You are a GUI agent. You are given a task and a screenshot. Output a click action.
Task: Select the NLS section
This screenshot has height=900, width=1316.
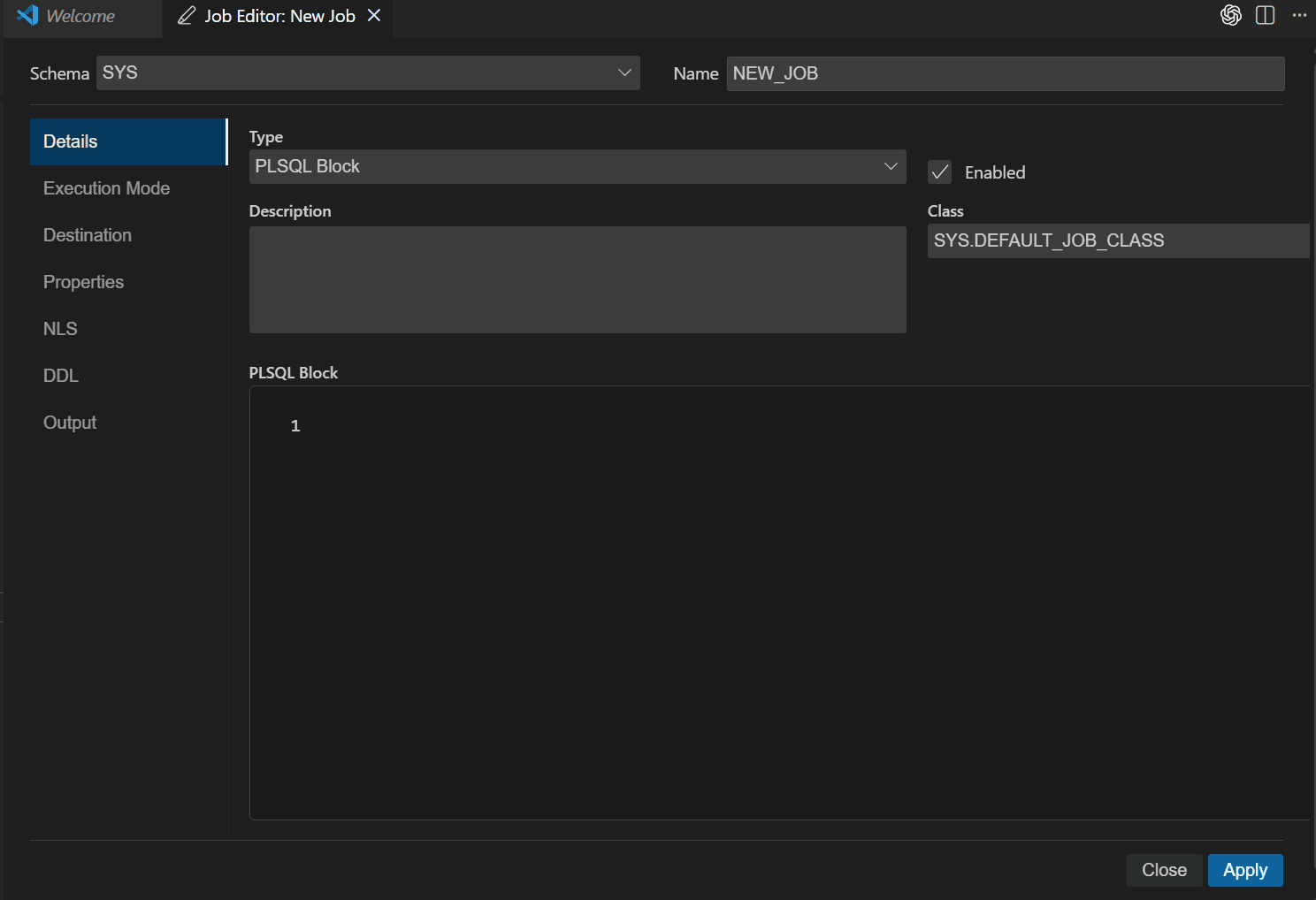[x=60, y=329]
